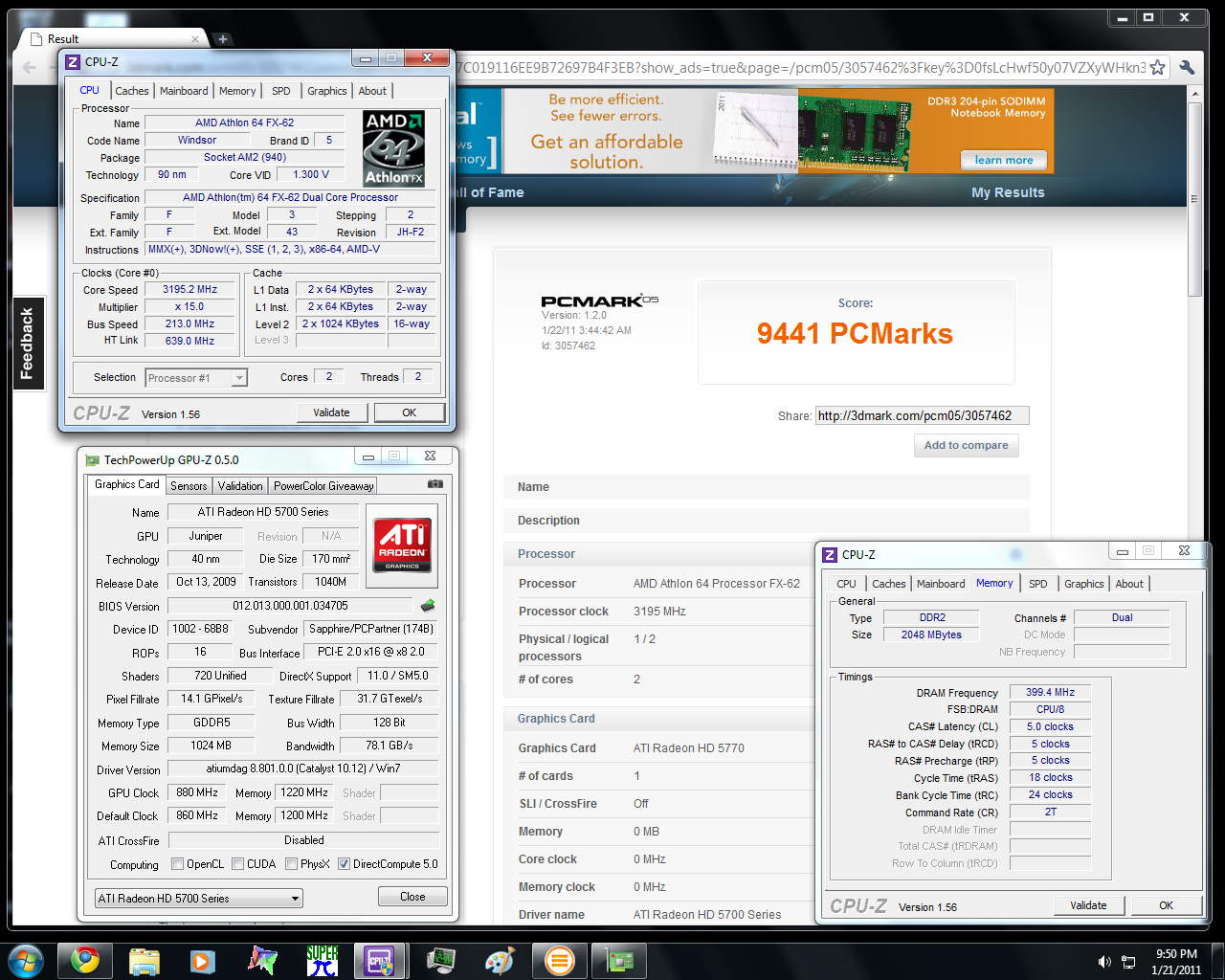The width and height of the screenshot is (1225, 980).
Task: Toggle the OpenCL checkbox
Action: 177,863
